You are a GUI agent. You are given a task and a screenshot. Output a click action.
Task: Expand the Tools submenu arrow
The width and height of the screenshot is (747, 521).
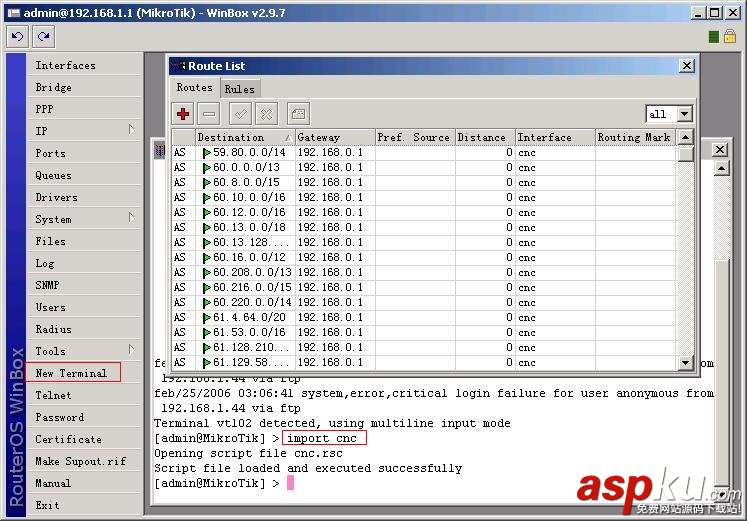click(131, 350)
